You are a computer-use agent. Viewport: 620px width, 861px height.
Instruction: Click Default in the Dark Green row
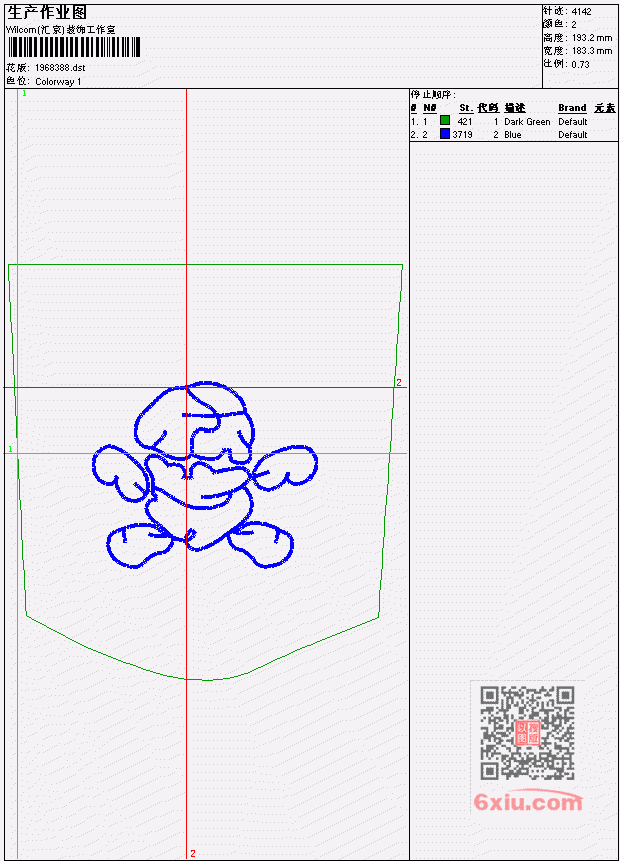[x=573, y=121]
